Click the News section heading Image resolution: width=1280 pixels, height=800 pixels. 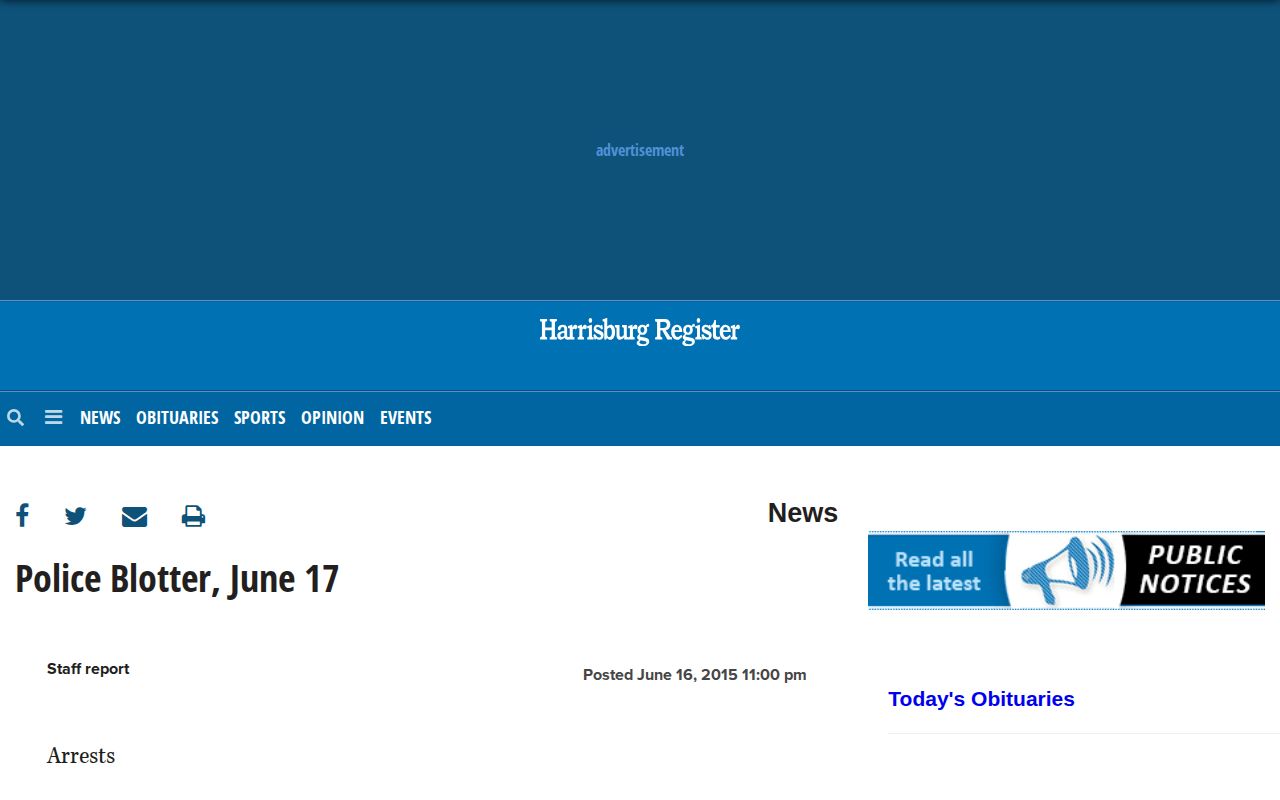(x=803, y=513)
